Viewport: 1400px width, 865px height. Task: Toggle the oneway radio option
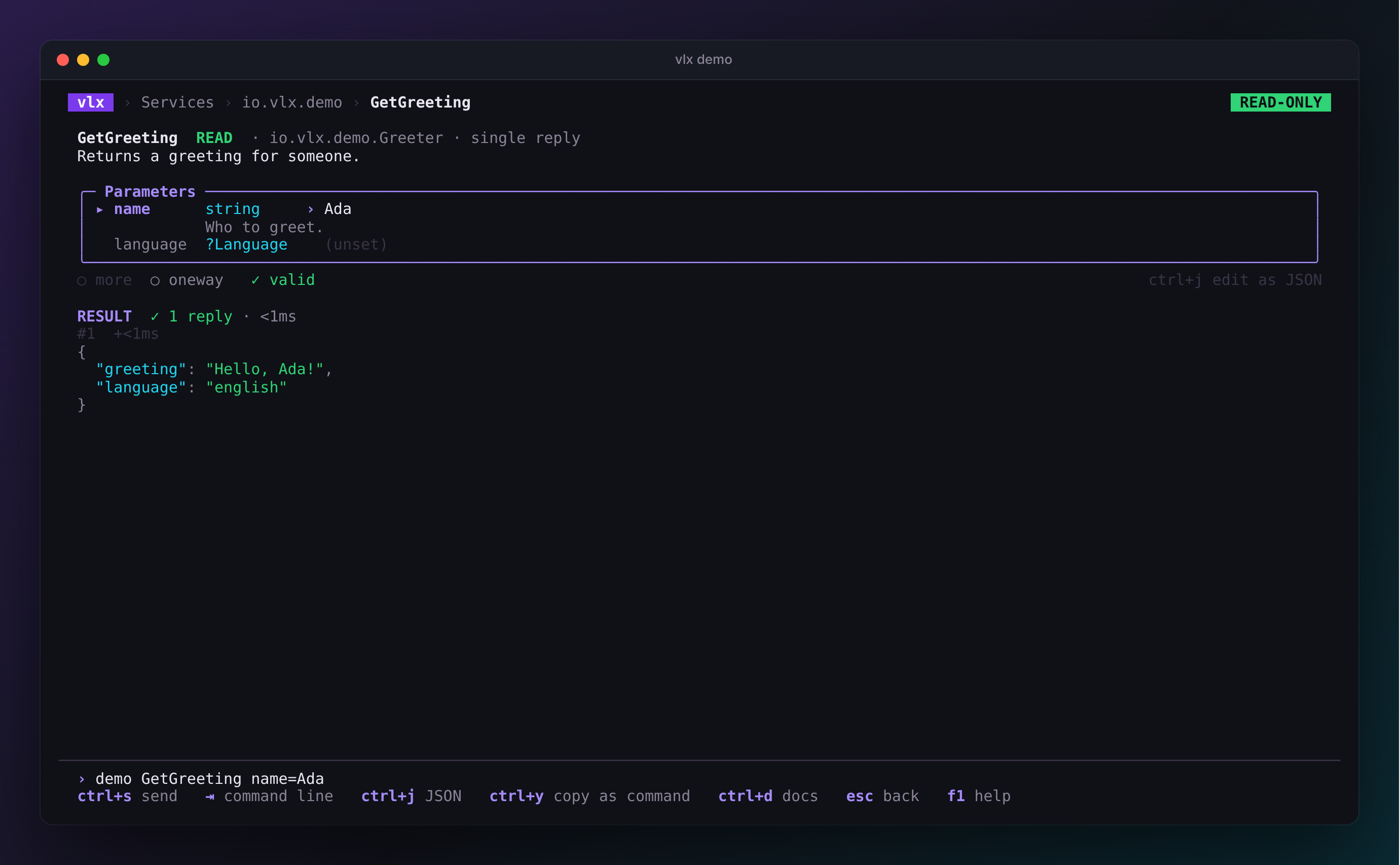pyautogui.click(x=187, y=280)
